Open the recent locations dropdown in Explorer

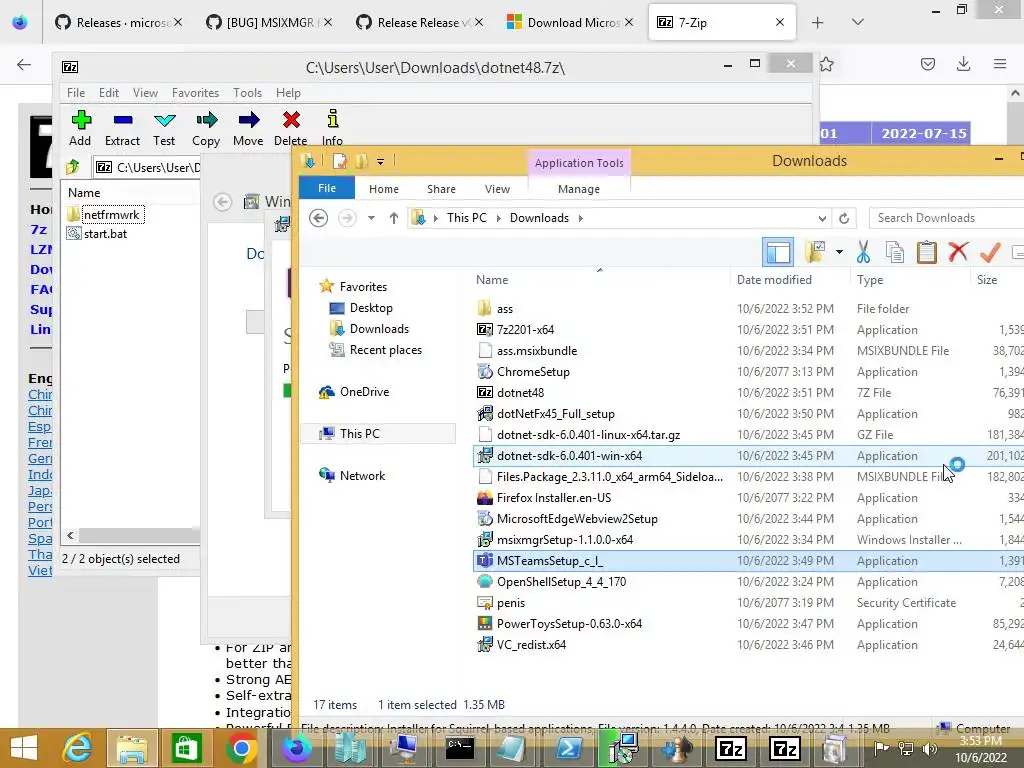(371, 218)
